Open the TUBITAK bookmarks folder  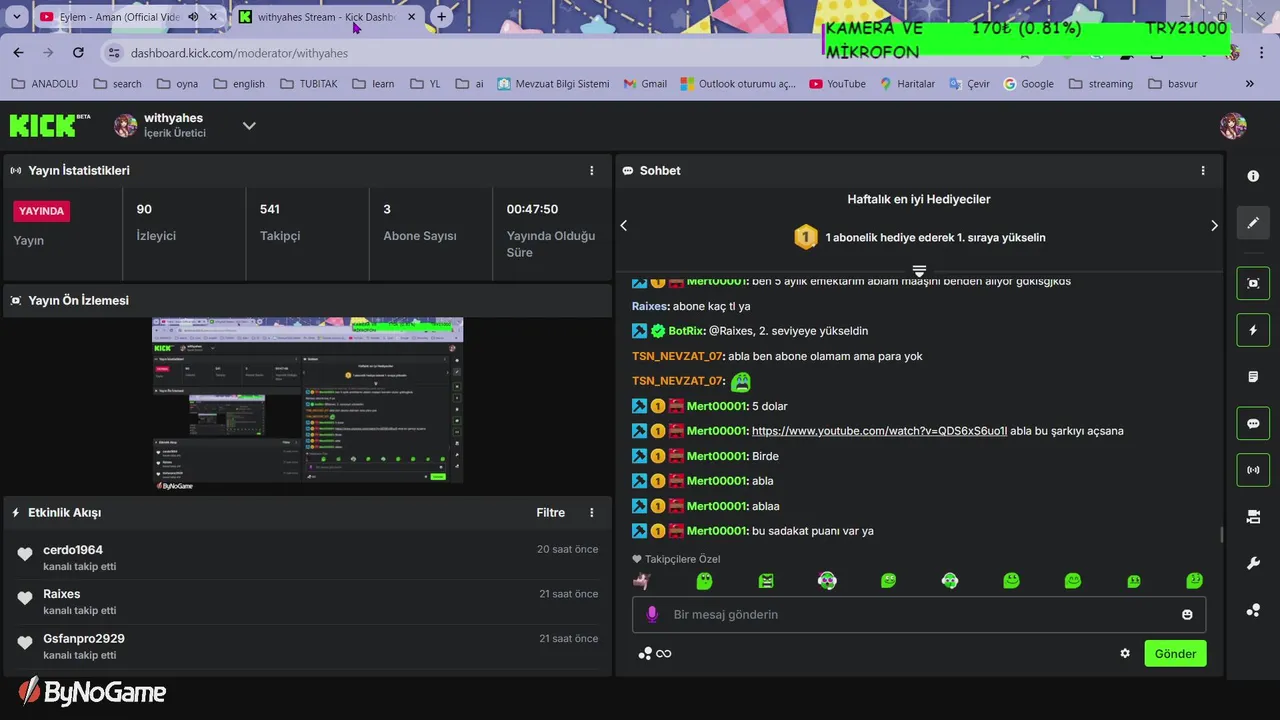pos(310,84)
